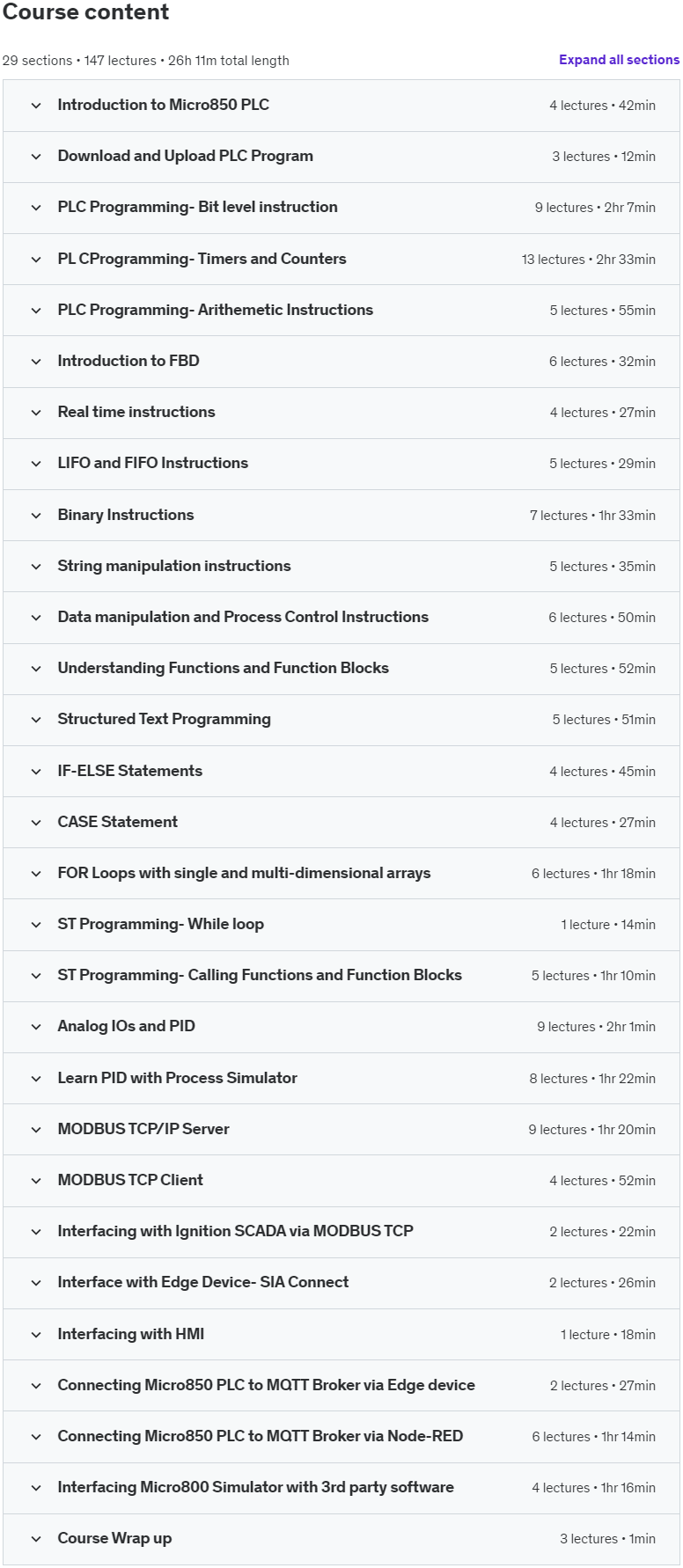Expand PLC Programming- Arithemetic Instructions section
683x1568 pixels.
tap(215, 310)
